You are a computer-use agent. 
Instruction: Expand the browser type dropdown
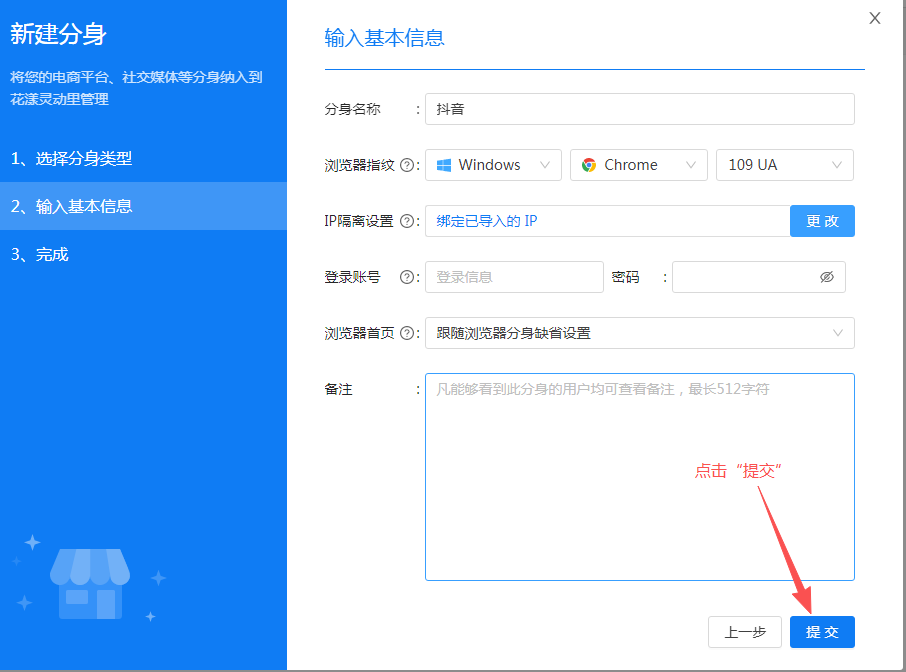click(x=638, y=164)
